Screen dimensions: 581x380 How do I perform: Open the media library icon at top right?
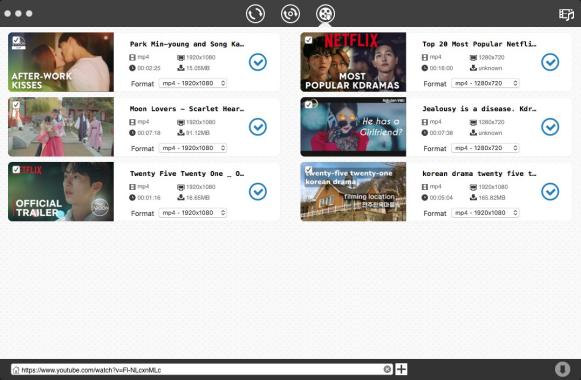(566, 14)
